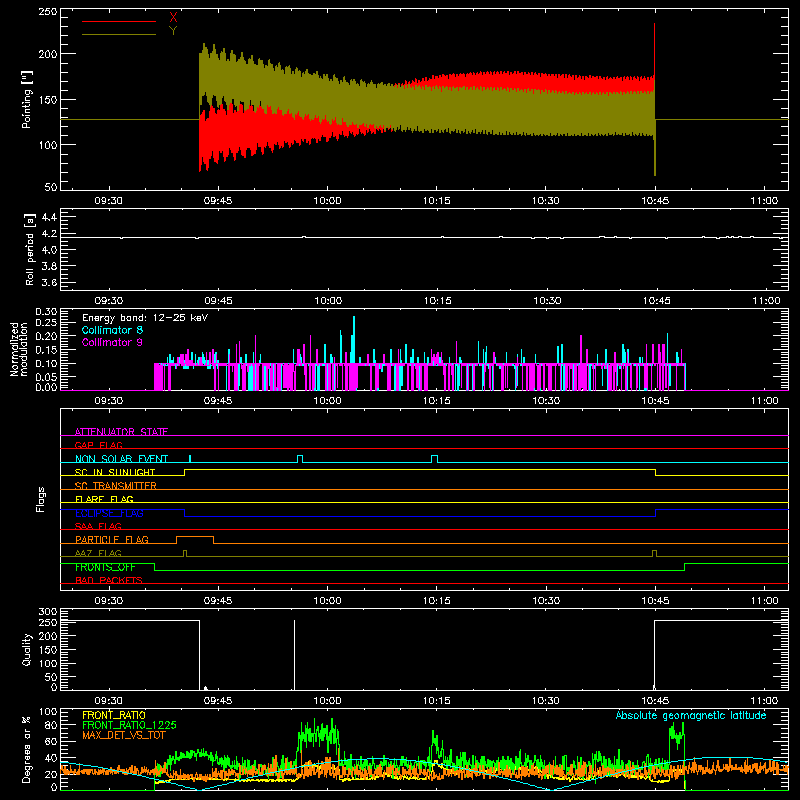Click the Flags axis title
The width and height of the screenshot is (800, 800).
click(41, 499)
